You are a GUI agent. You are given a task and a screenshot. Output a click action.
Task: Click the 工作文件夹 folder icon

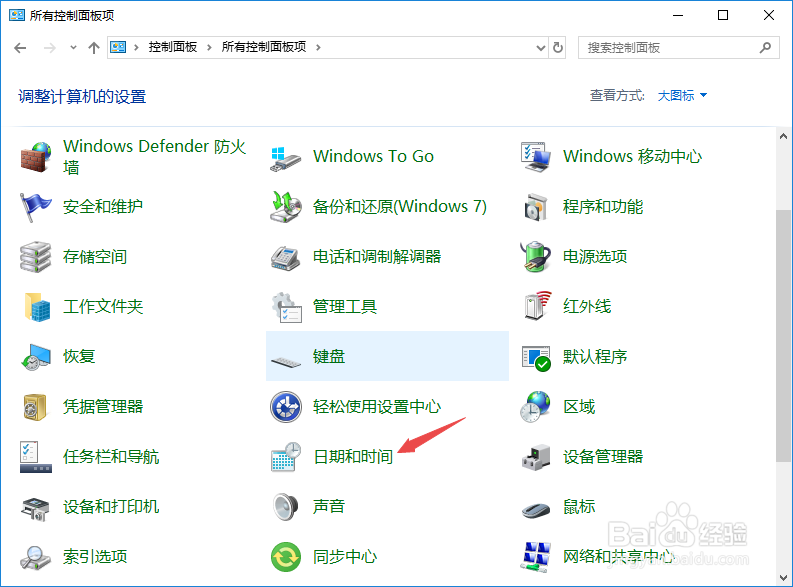37,307
